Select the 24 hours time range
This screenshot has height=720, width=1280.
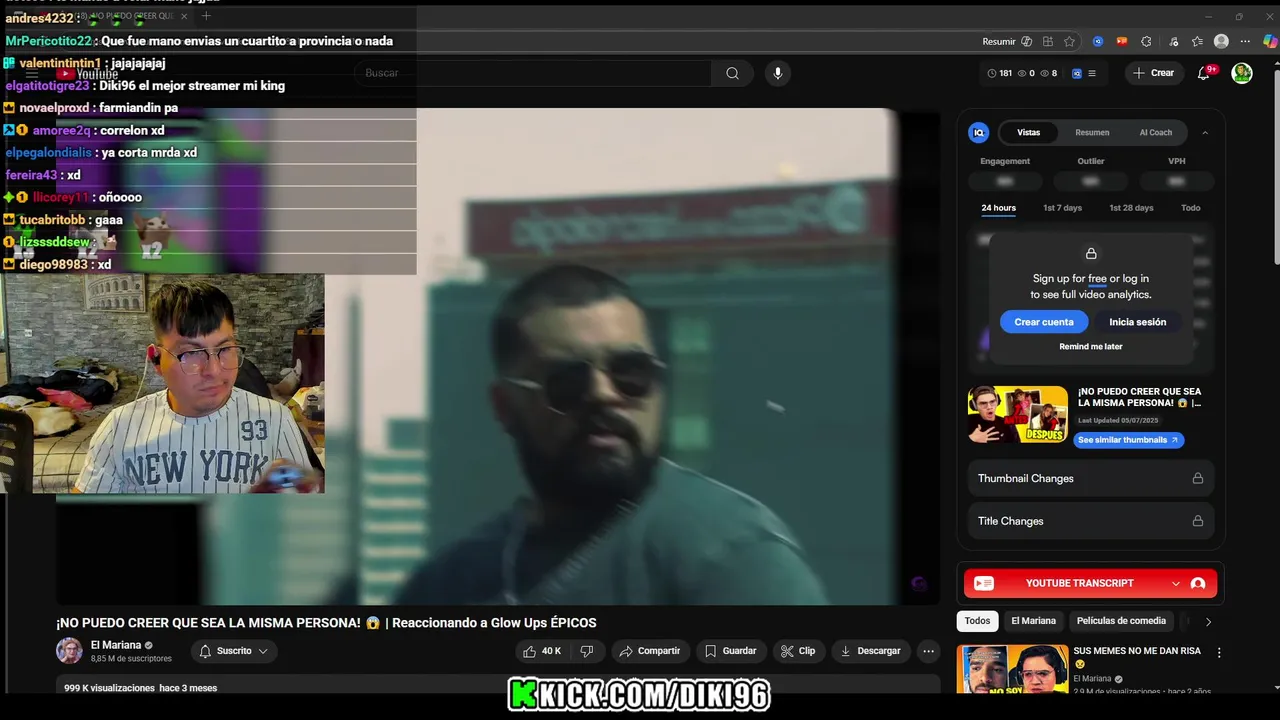point(998,208)
